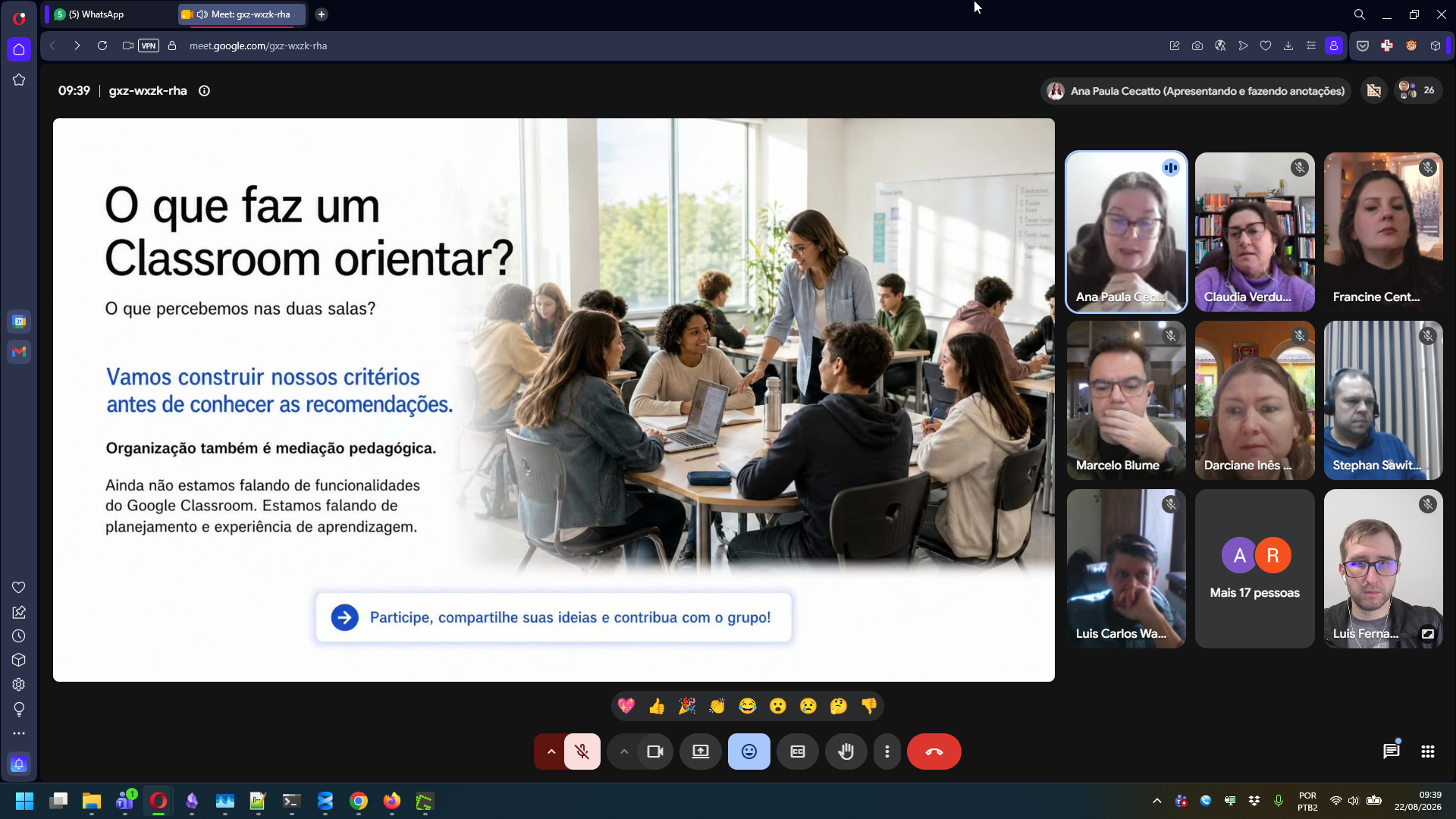Viewport: 1456px width, 819px height.
Task: Toggle the camera button
Action: coord(655,752)
